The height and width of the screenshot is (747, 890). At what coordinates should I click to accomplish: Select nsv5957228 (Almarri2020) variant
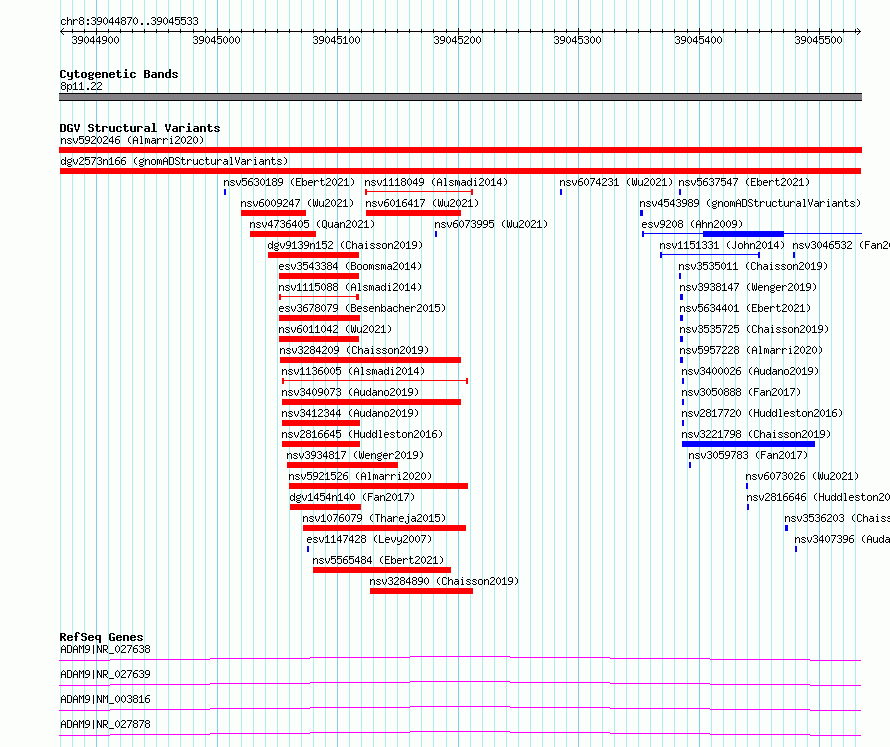coord(752,350)
